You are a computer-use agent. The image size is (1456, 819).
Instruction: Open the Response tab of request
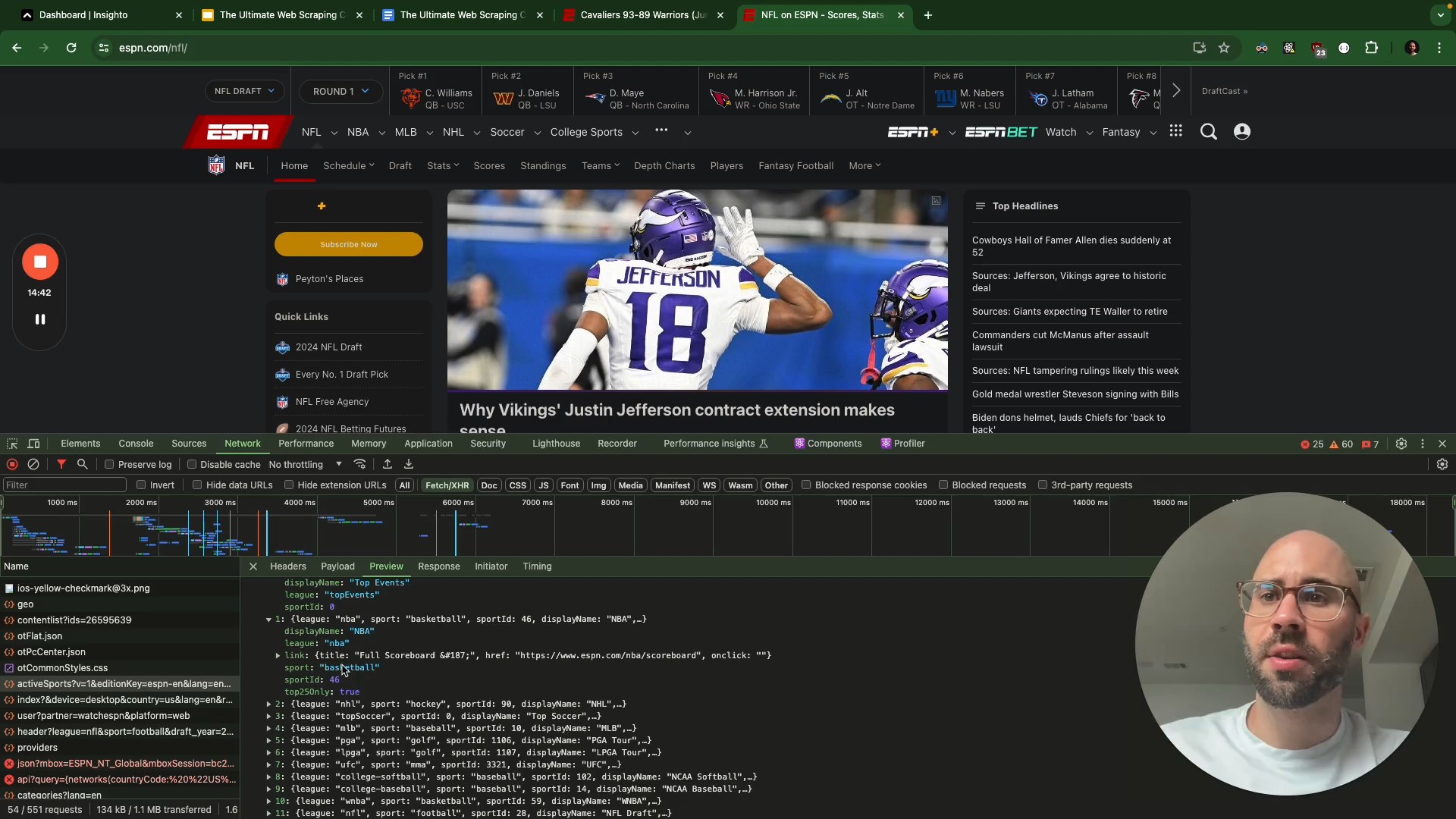coord(438,566)
